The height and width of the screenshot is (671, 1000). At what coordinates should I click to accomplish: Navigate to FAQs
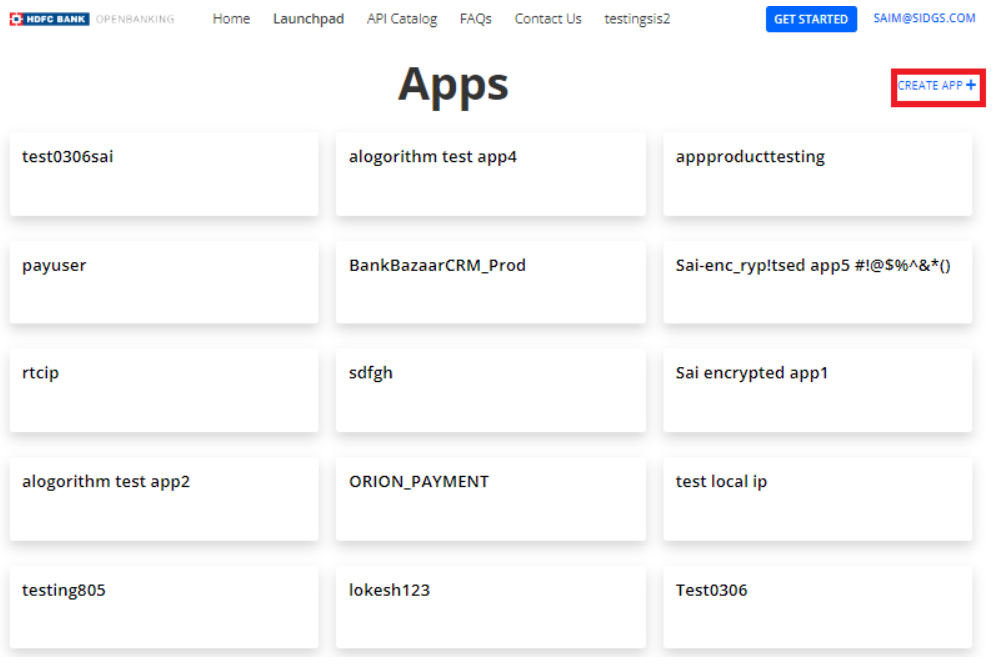[x=475, y=19]
